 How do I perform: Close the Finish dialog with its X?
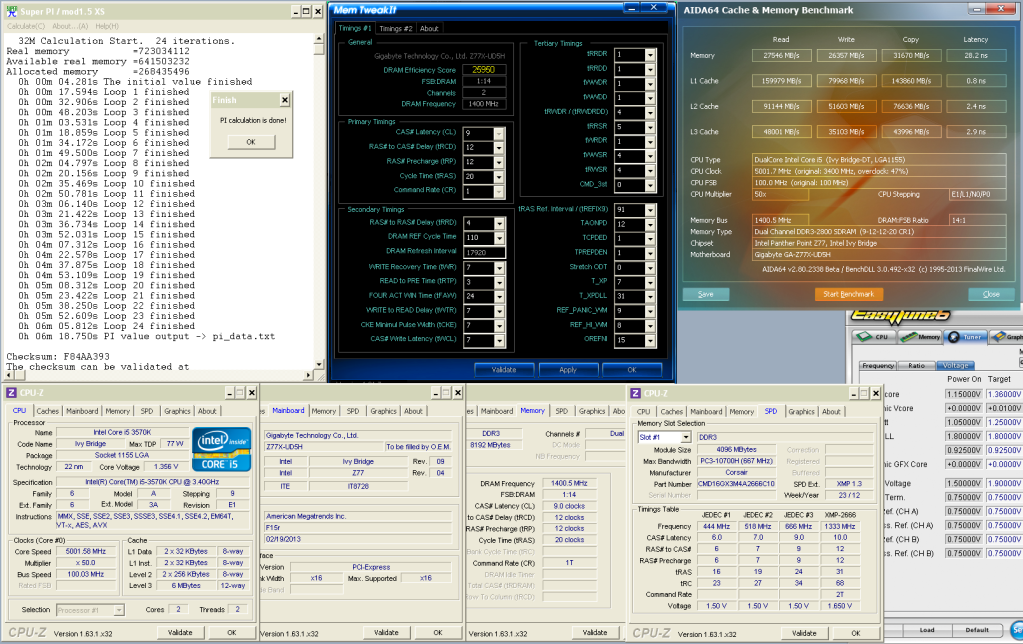coord(284,100)
